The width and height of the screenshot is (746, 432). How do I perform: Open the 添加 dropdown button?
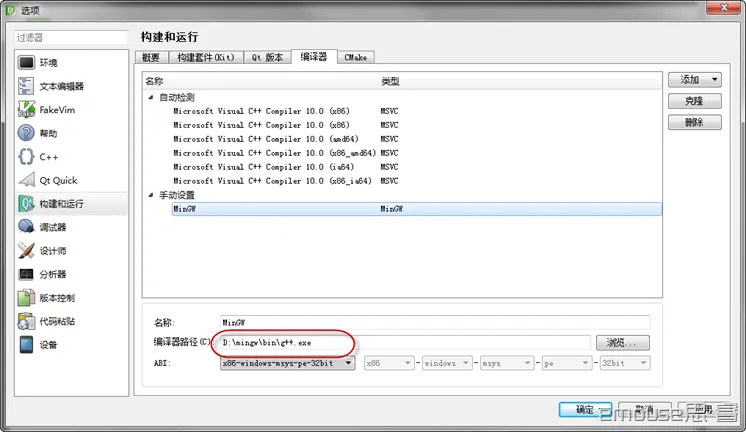point(695,79)
